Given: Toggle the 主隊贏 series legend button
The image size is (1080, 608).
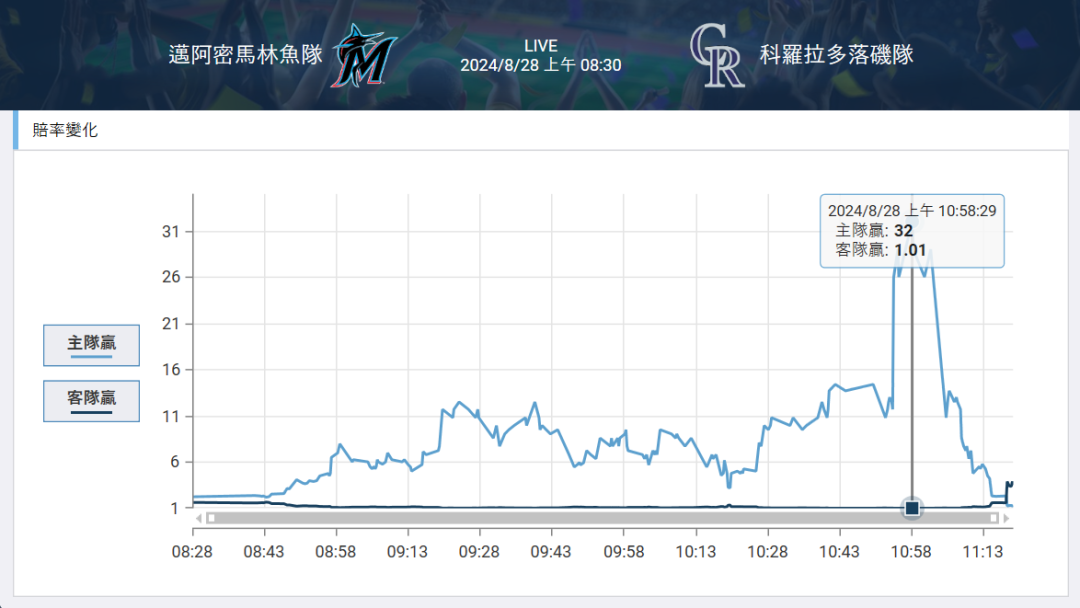Looking at the screenshot, I should tap(92, 345).
